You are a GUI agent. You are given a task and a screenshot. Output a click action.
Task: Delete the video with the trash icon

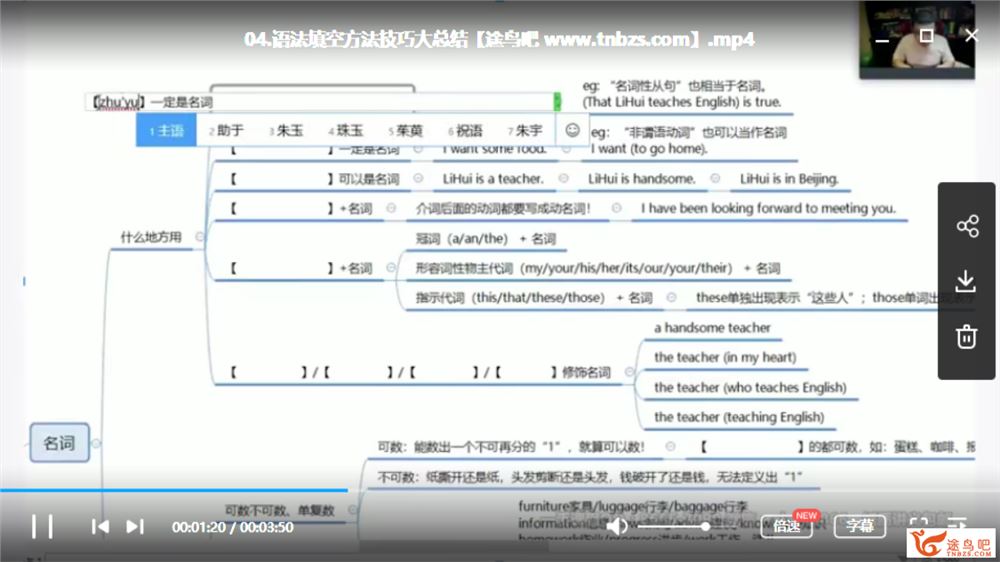[966, 337]
